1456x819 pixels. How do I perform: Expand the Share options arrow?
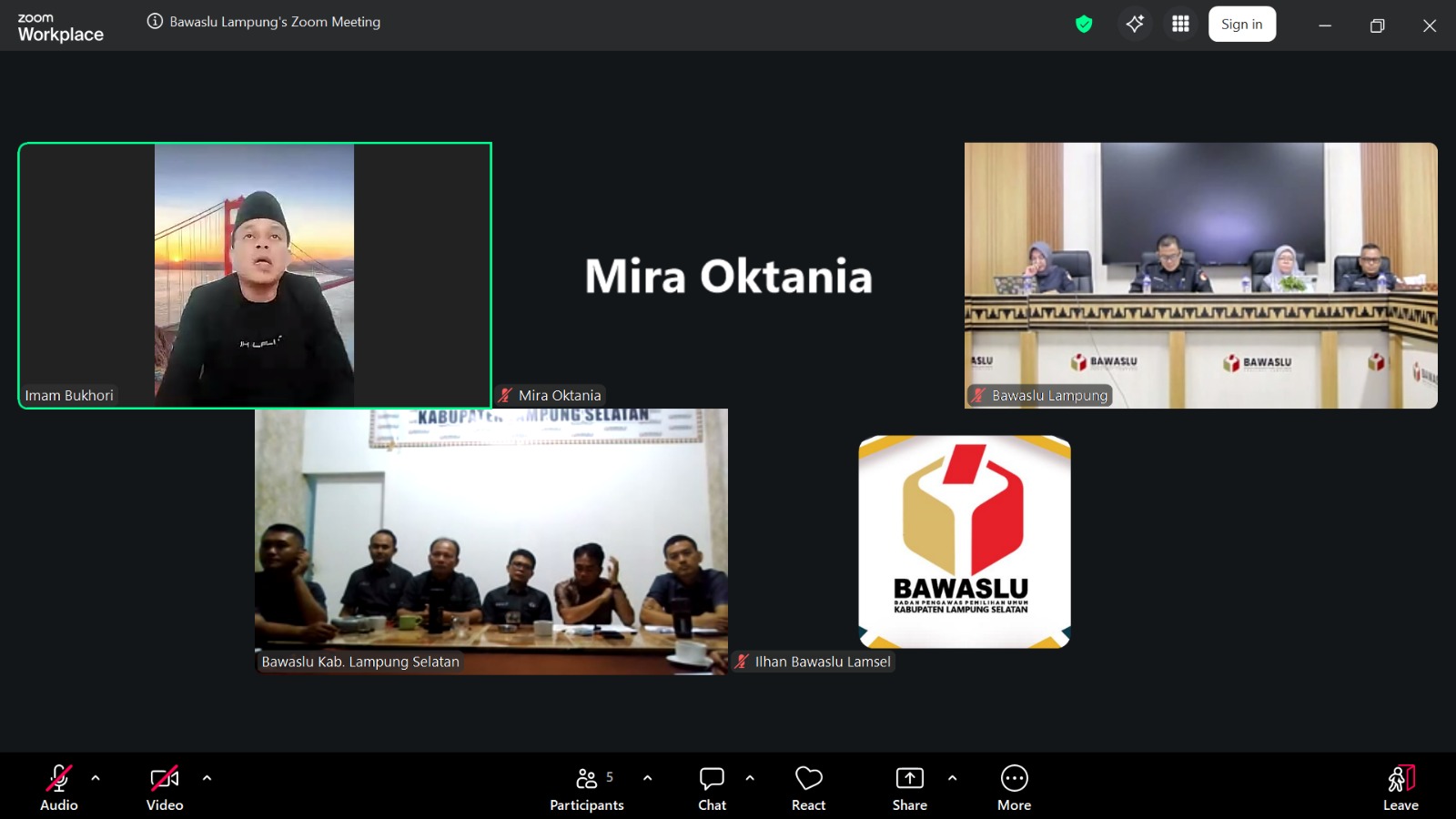[952, 778]
